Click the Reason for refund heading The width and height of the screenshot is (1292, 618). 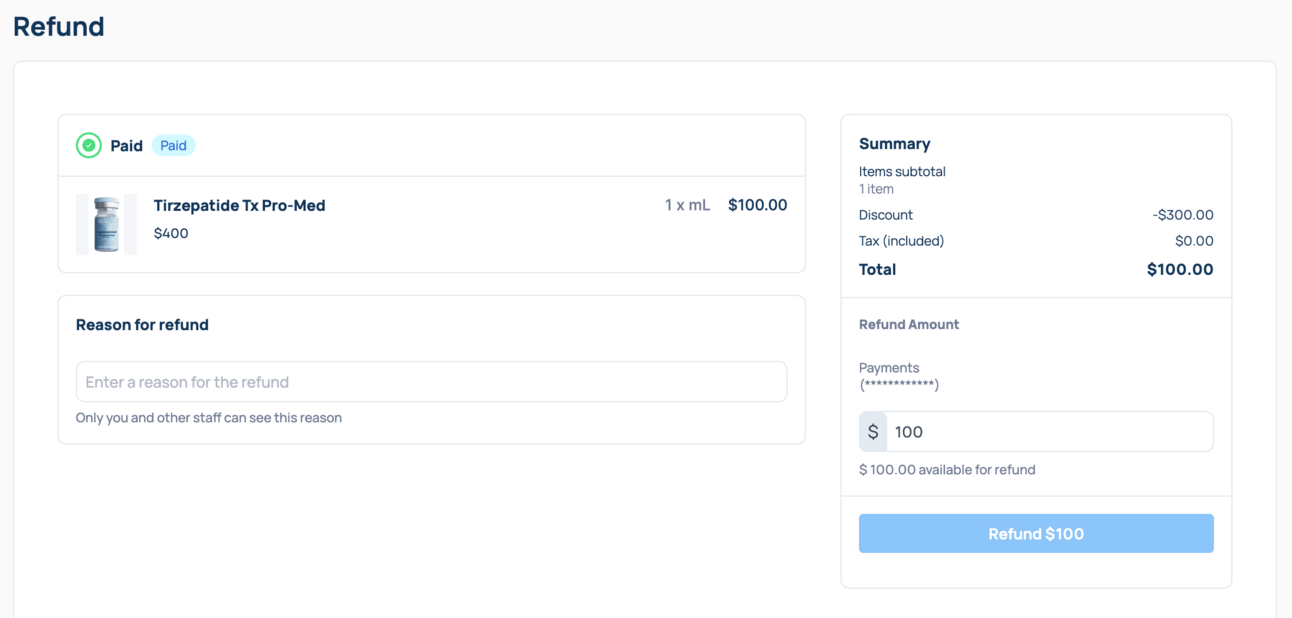(x=142, y=325)
